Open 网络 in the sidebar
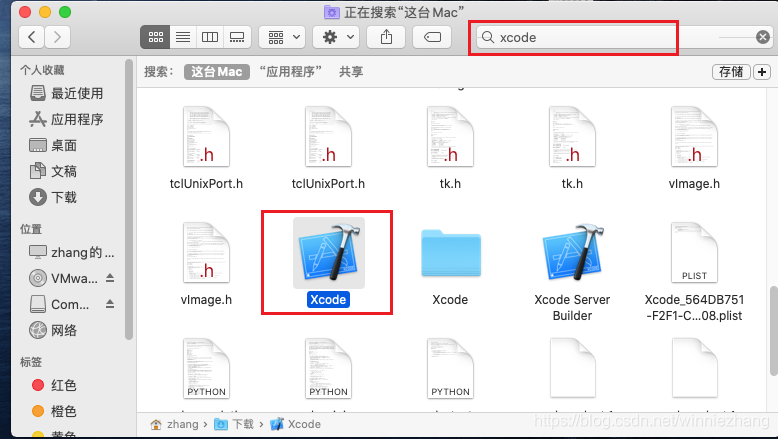Viewport: 778px width, 439px height. tap(54, 330)
